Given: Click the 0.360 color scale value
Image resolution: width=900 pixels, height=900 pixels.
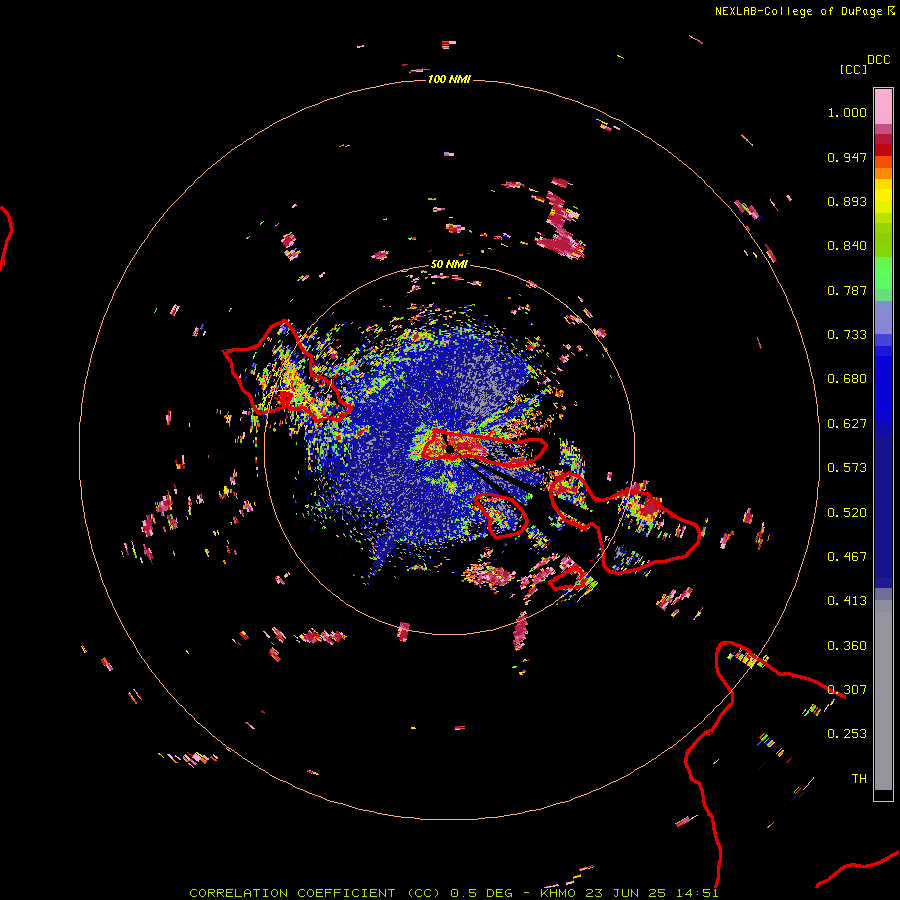Looking at the screenshot, I should point(847,646).
